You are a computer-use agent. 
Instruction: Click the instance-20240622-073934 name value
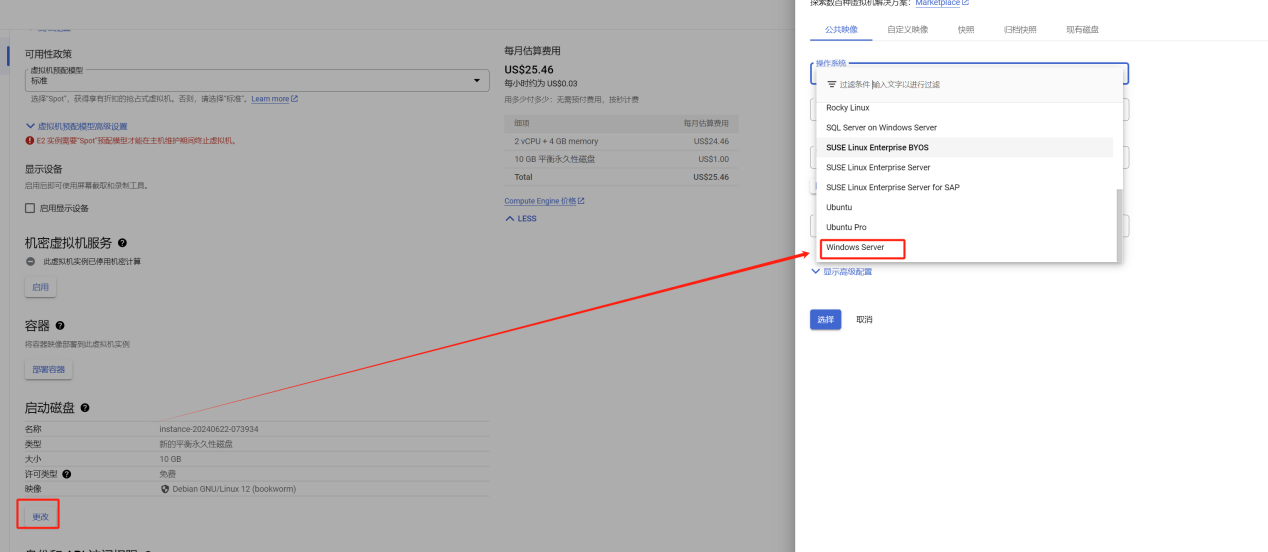coord(209,429)
